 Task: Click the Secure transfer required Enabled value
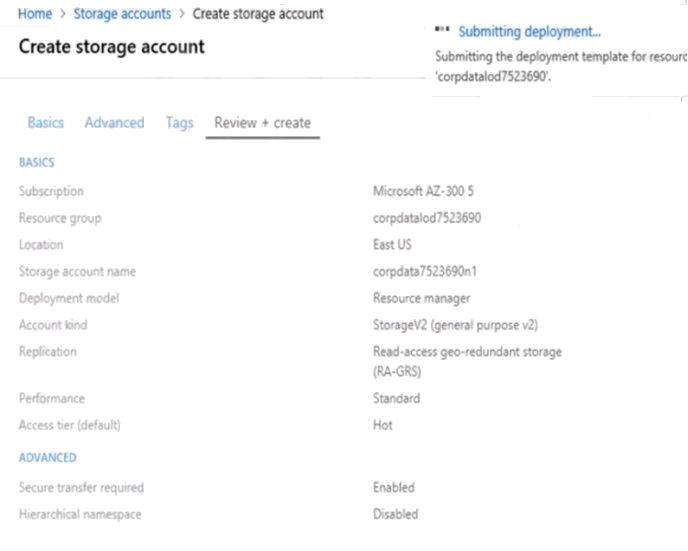click(393, 488)
